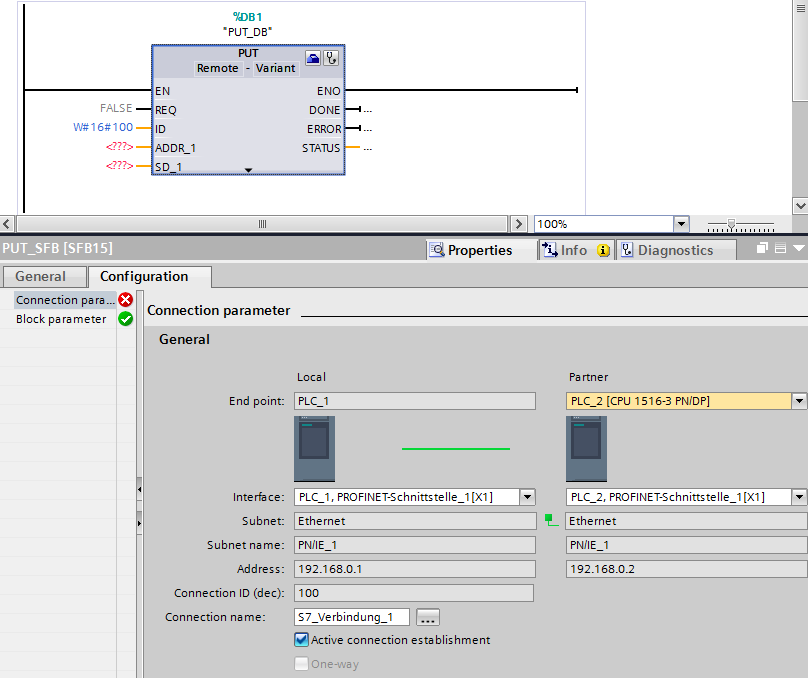
Task: Switch to the General tab
Action: 41,276
